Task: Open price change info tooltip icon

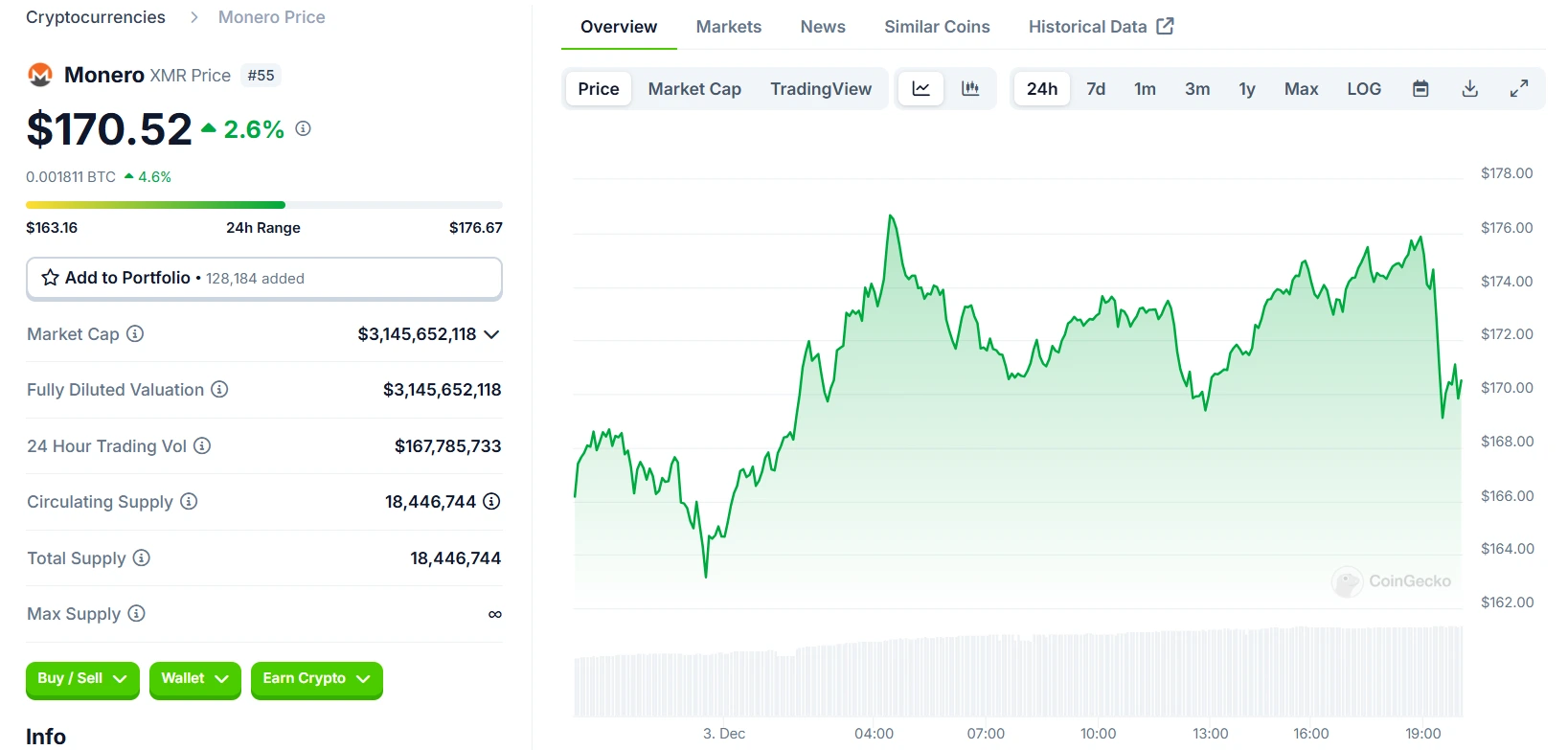Action: tap(303, 128)
